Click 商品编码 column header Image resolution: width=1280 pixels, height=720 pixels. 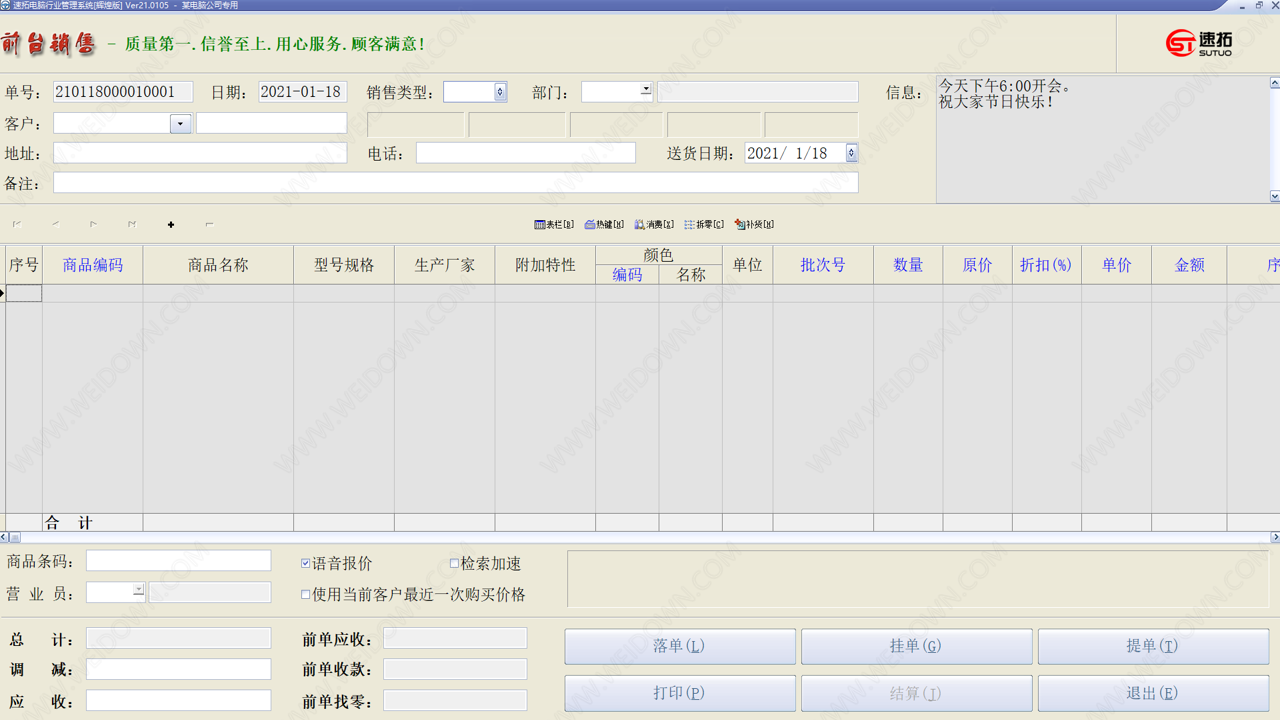(x=92, y=265)
